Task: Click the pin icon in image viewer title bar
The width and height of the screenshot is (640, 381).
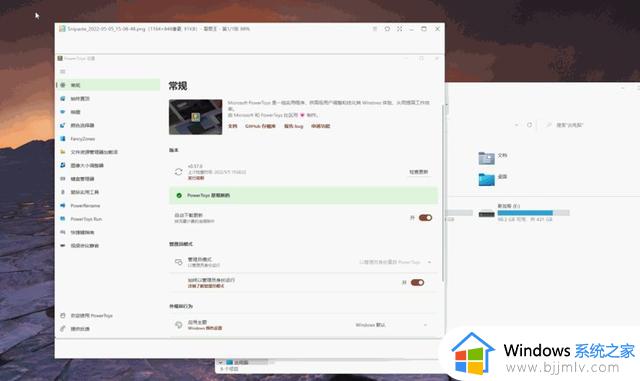Action: 387,29
